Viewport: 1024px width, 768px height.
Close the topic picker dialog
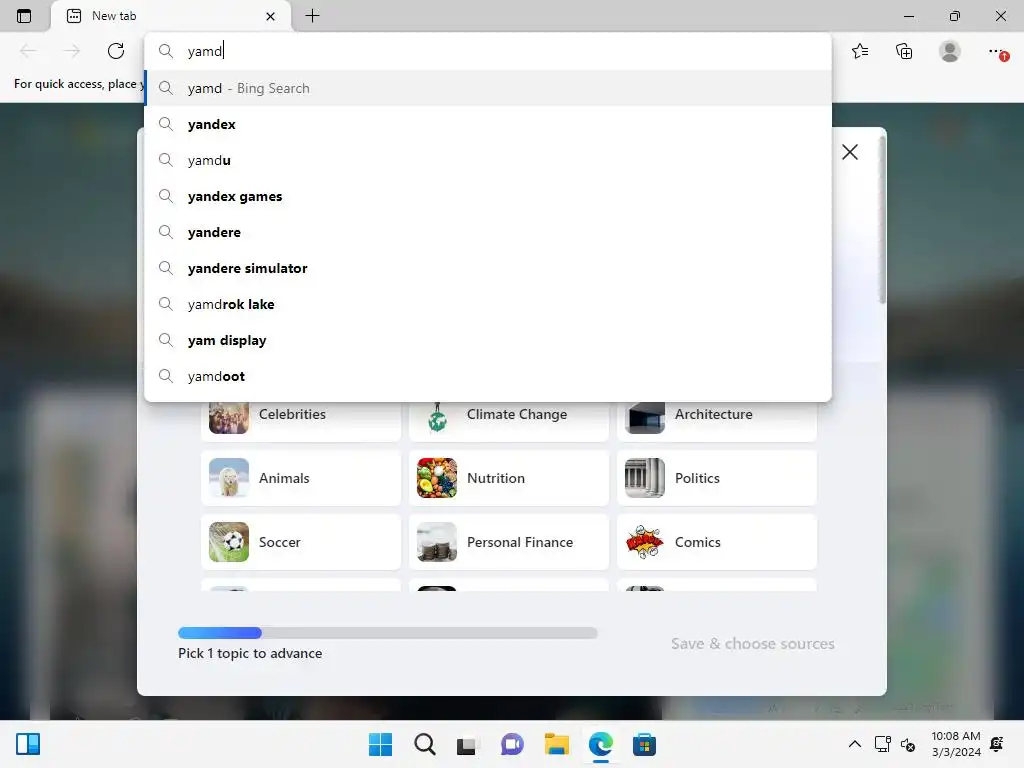tap(850, 152)
